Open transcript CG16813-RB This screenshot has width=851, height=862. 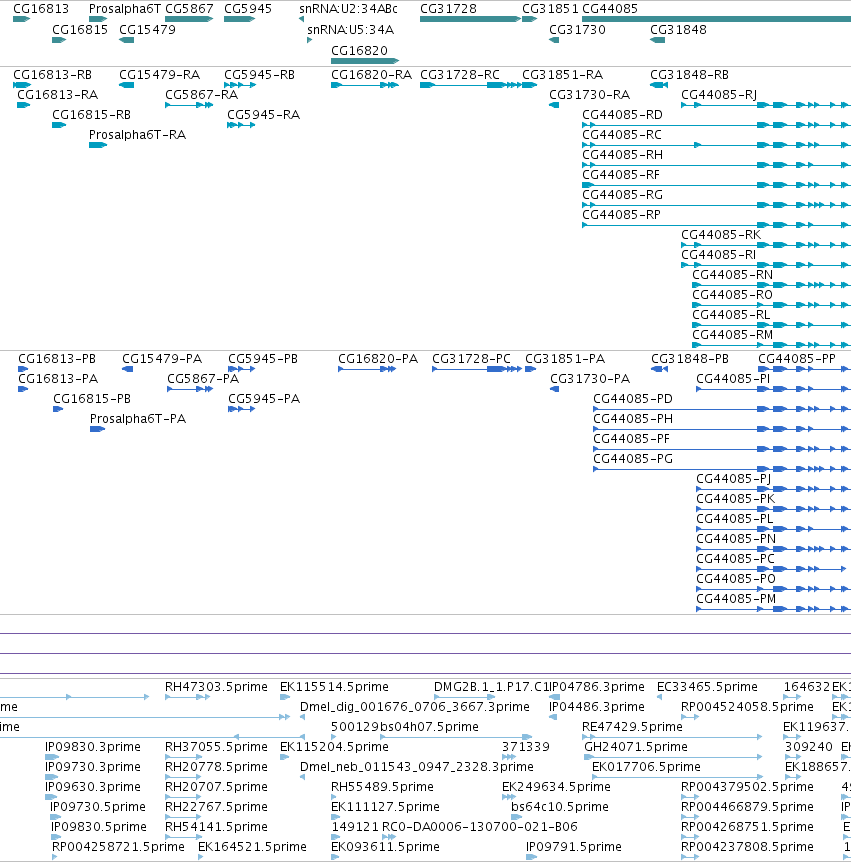pyautogui.click(x=52, y=75)
